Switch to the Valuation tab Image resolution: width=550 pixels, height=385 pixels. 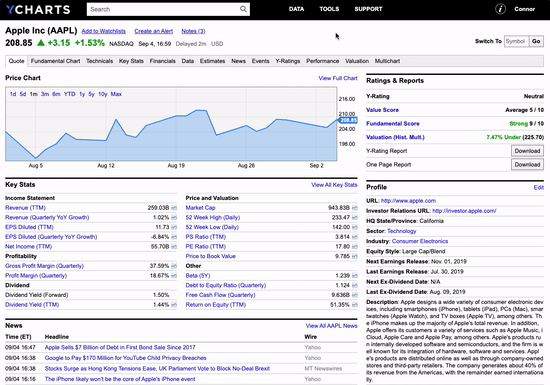tap(357, 61)
